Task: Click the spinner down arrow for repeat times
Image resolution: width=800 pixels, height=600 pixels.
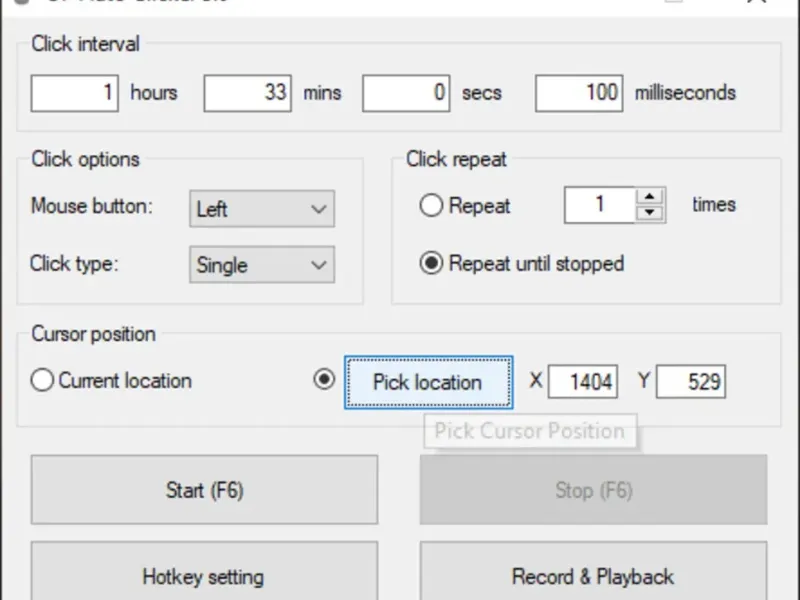Action: coord(651,212)
